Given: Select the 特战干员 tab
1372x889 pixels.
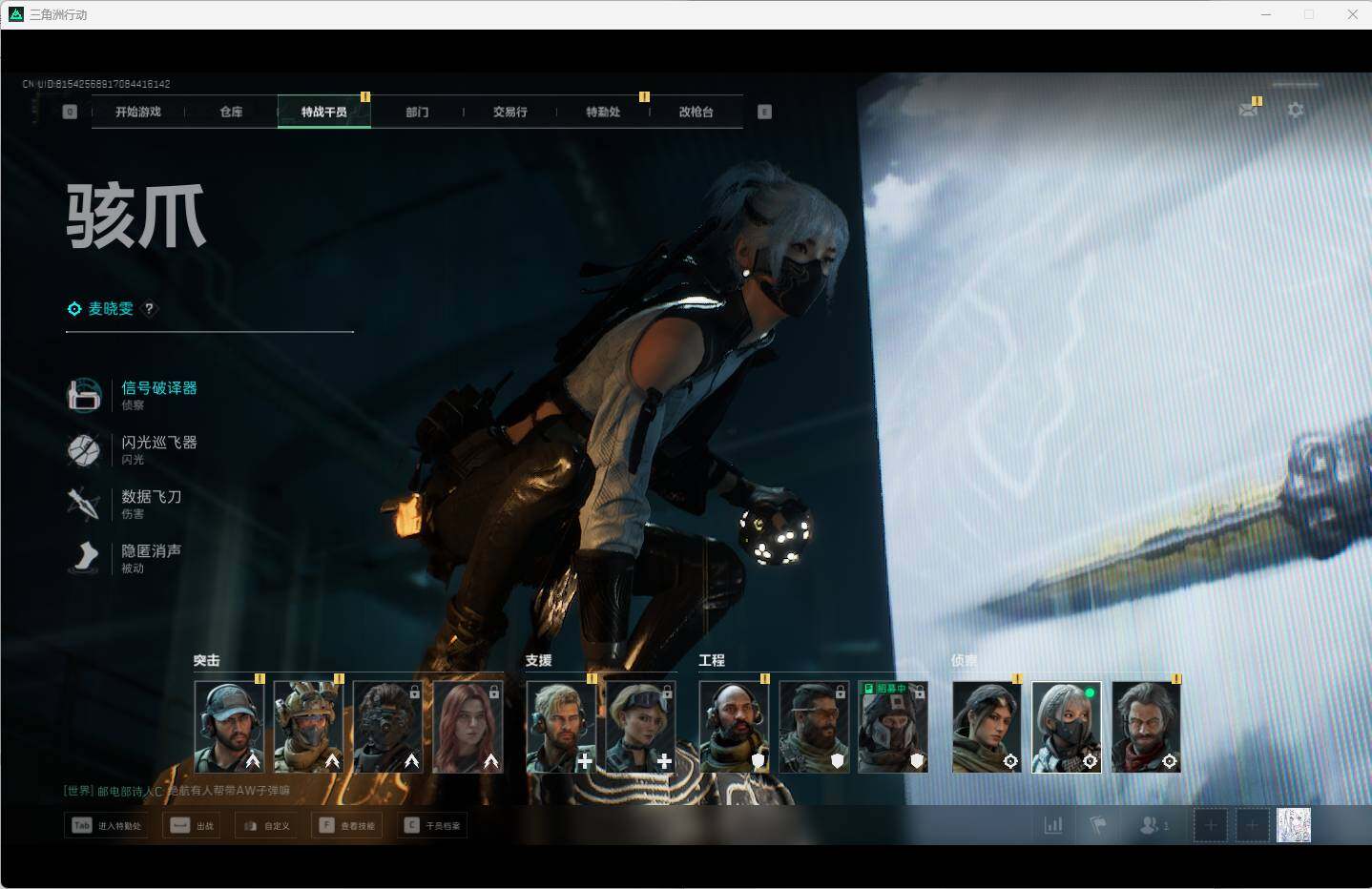Looking at the screenshot, I should [x=324, y=112].
